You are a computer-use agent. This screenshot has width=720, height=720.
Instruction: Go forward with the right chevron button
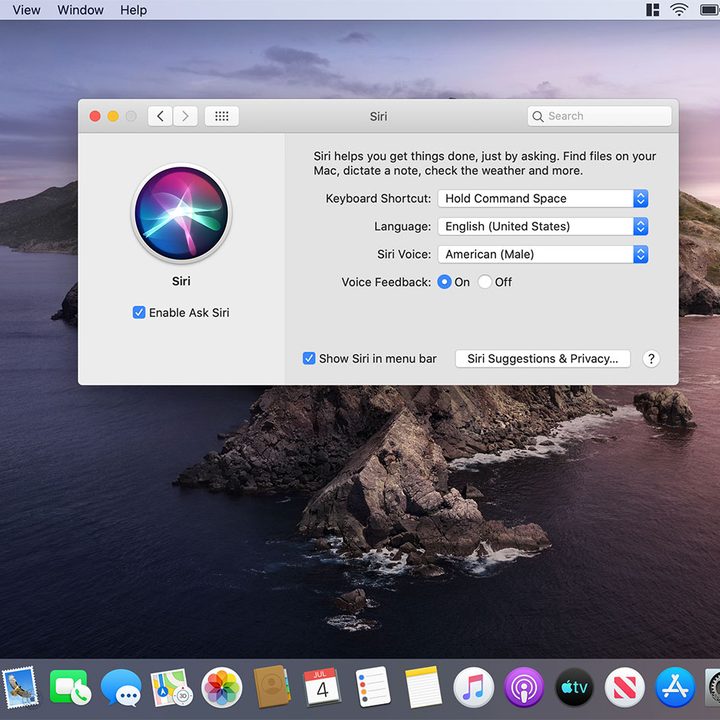point(185,116)
